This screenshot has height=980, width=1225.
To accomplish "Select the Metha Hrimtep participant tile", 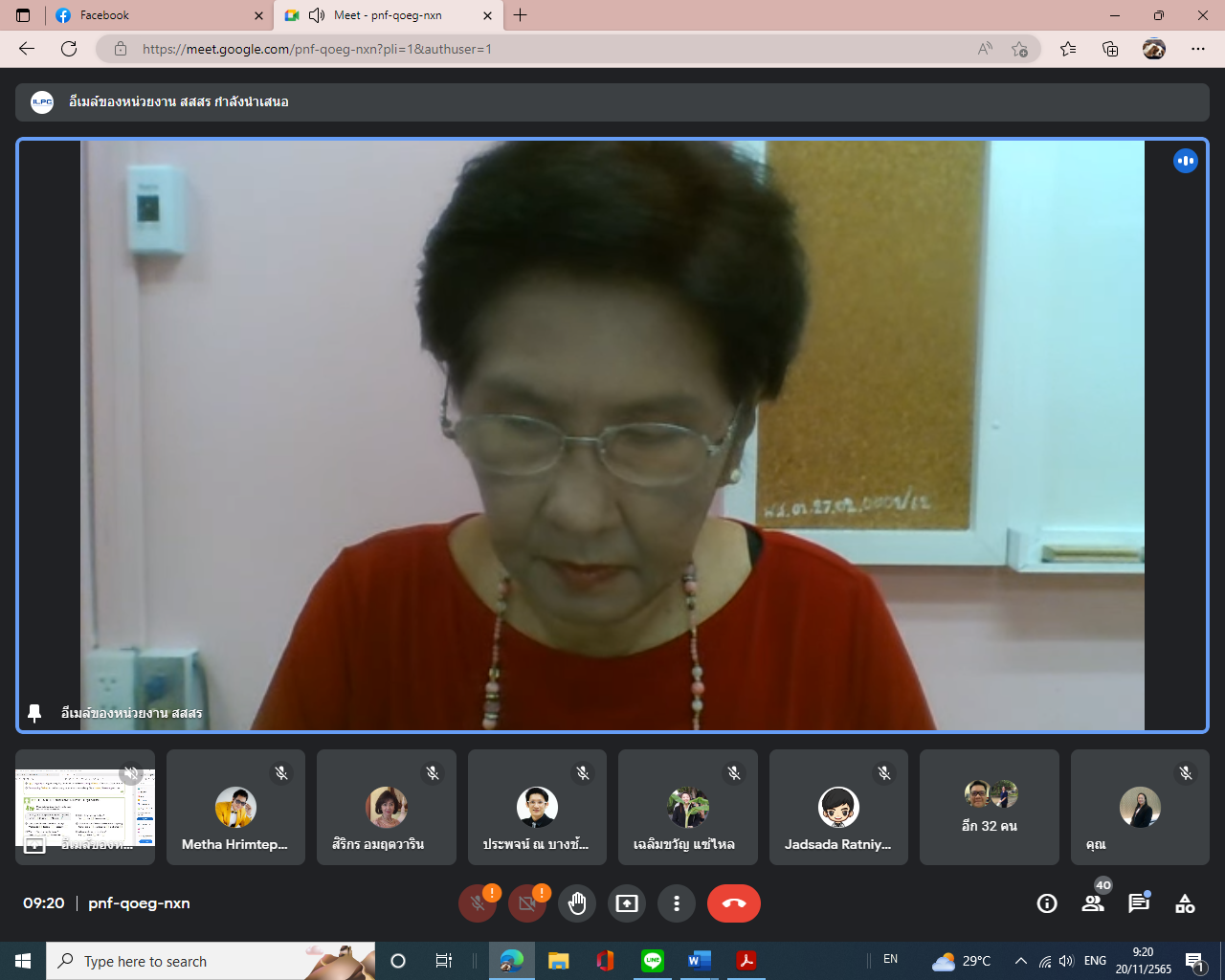I will [x=235, y=807].
